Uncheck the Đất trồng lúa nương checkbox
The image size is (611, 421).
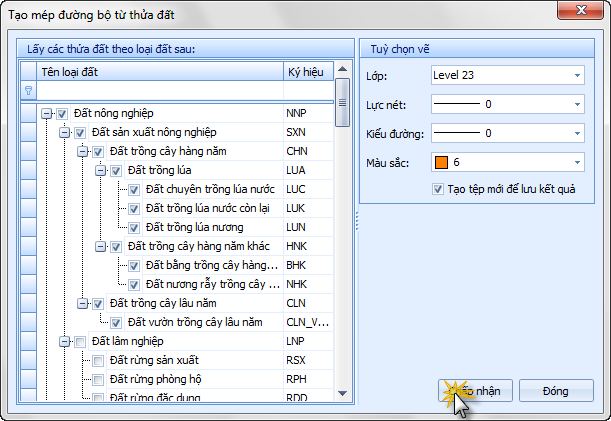click(x=135, y=228)
